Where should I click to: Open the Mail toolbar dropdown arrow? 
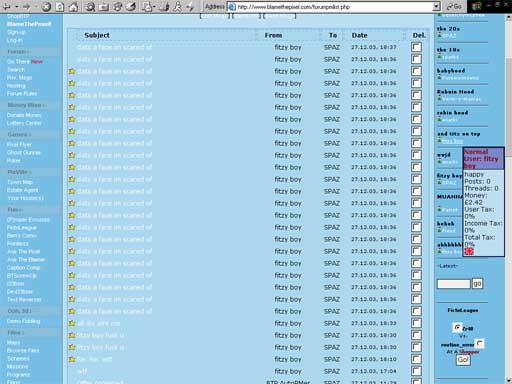pos(154,7)
